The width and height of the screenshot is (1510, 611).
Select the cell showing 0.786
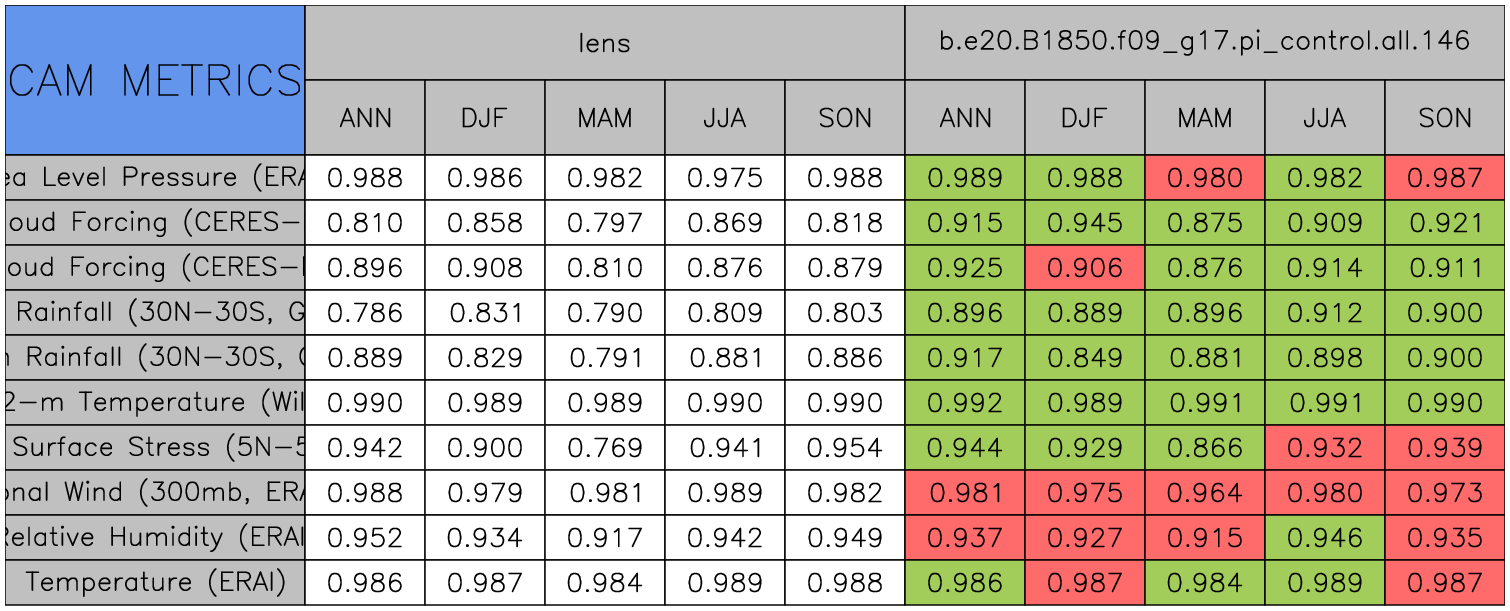(364, 313)
